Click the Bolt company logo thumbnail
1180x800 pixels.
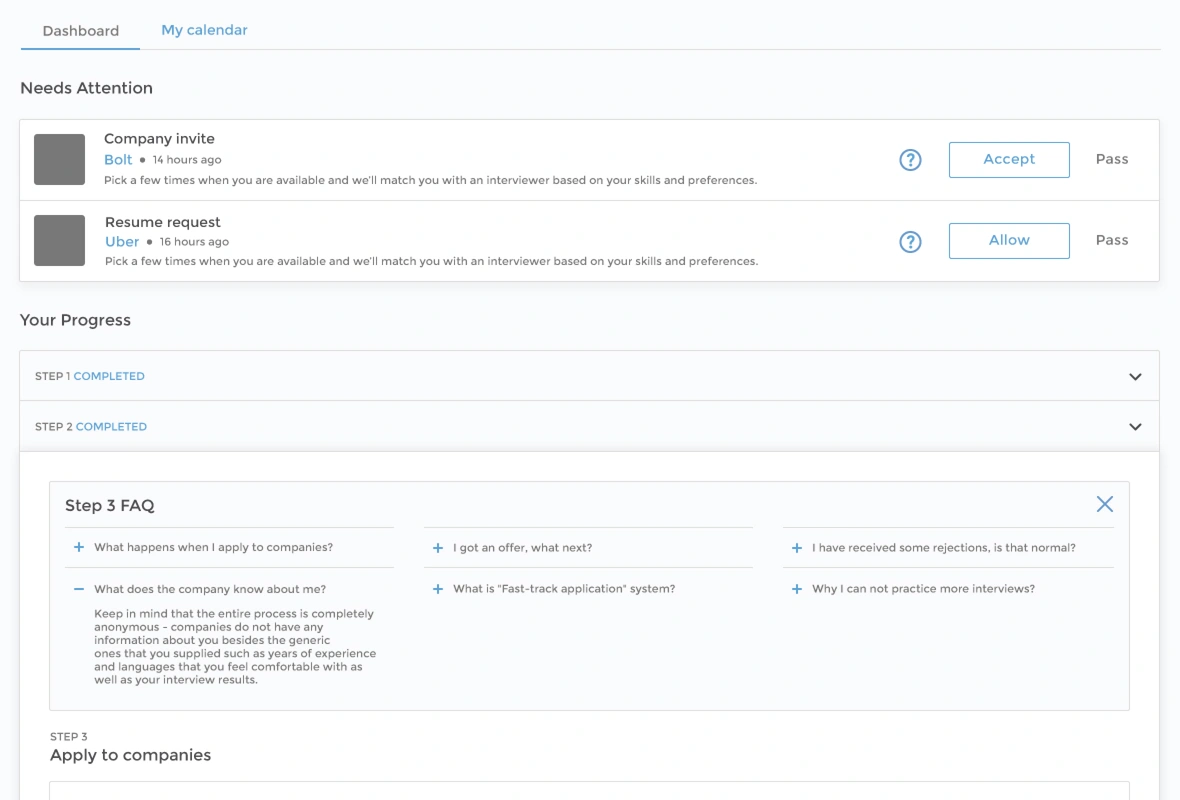pos(59,160)
